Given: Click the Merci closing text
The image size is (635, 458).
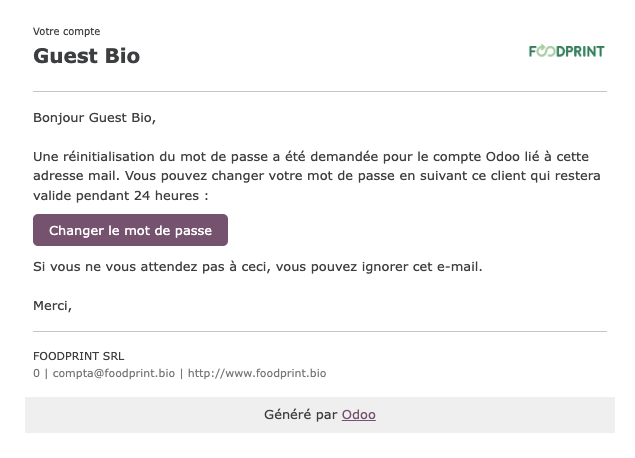Looking at the screenshot, I should 52,306.
